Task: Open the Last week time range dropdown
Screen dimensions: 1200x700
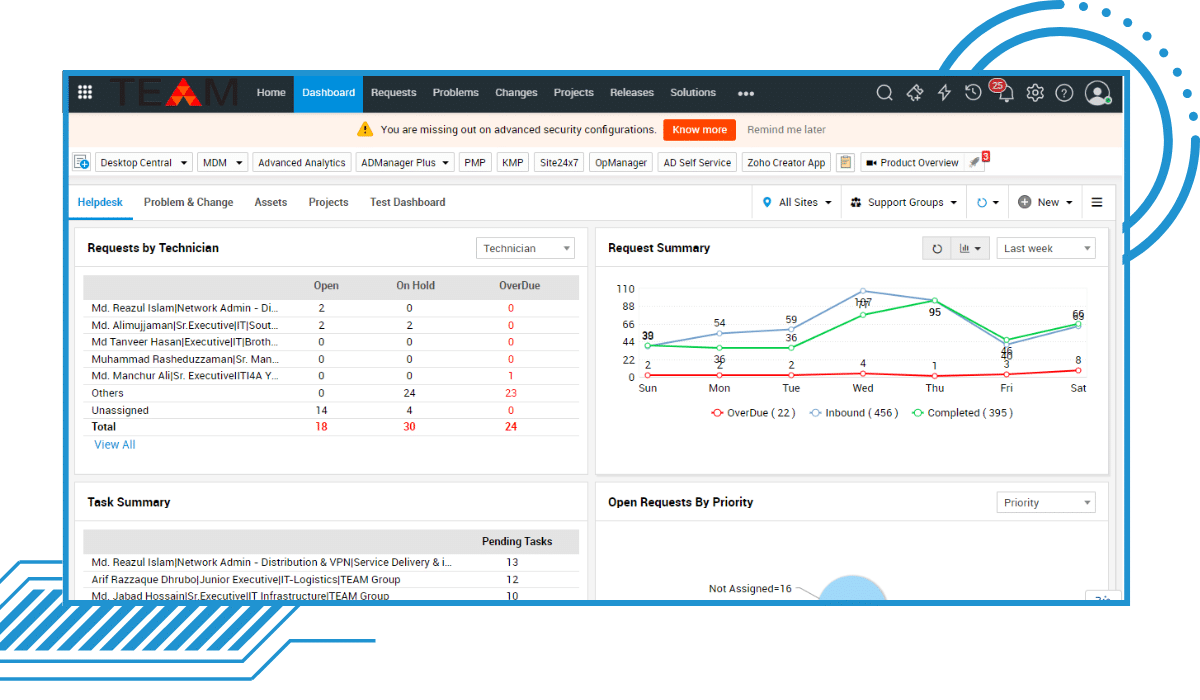Action: 1045,247
